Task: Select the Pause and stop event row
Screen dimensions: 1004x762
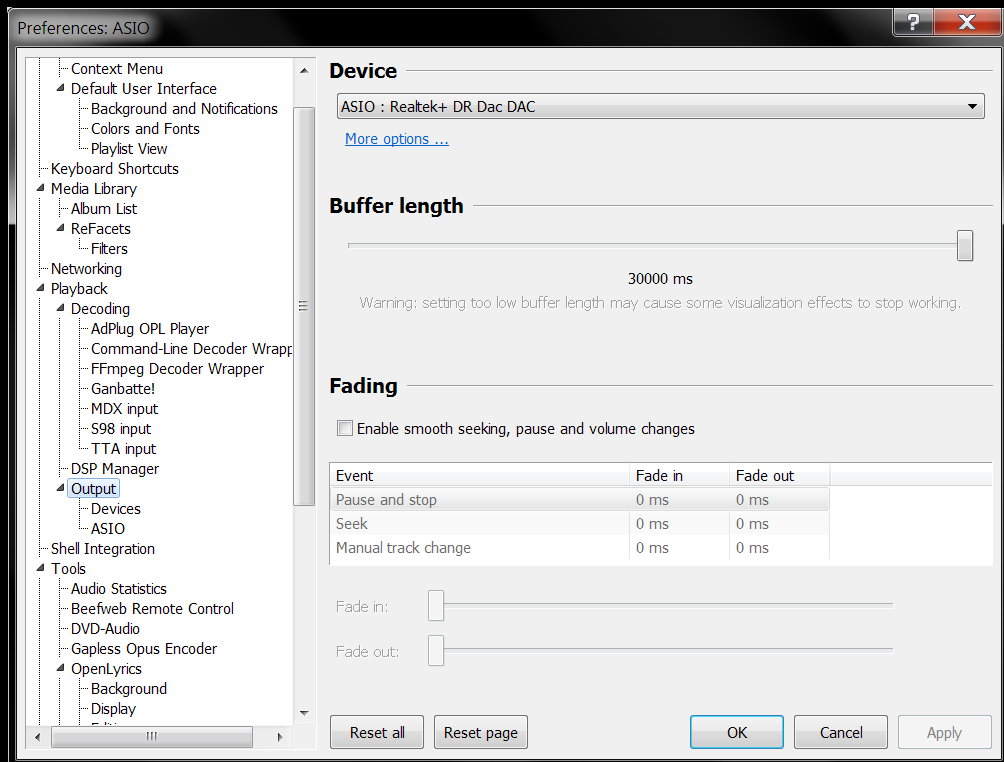Action: pyautogui.click(x=480, y=500)
